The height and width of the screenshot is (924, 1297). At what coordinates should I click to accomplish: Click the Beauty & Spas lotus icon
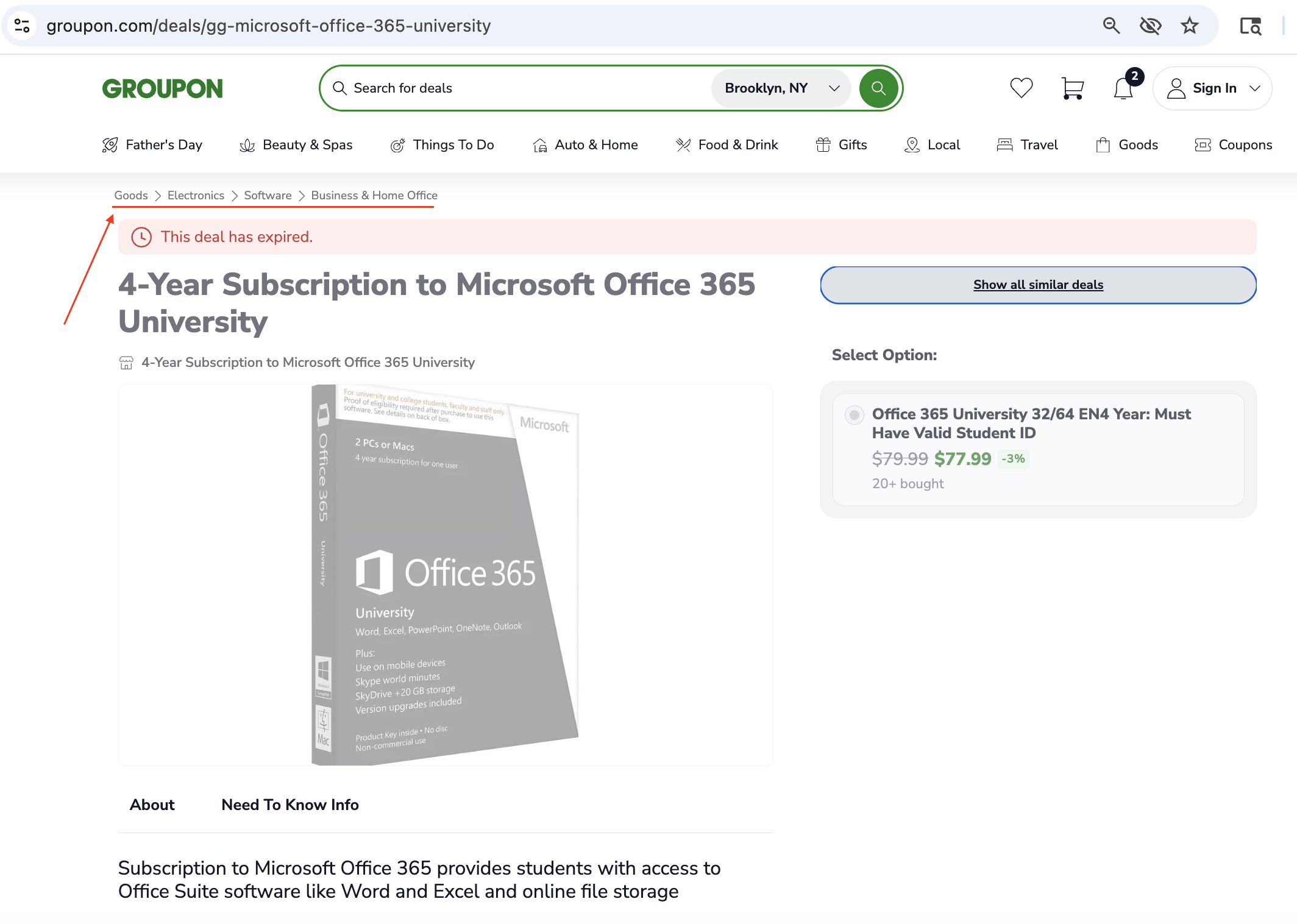click(x=247, y=145)
